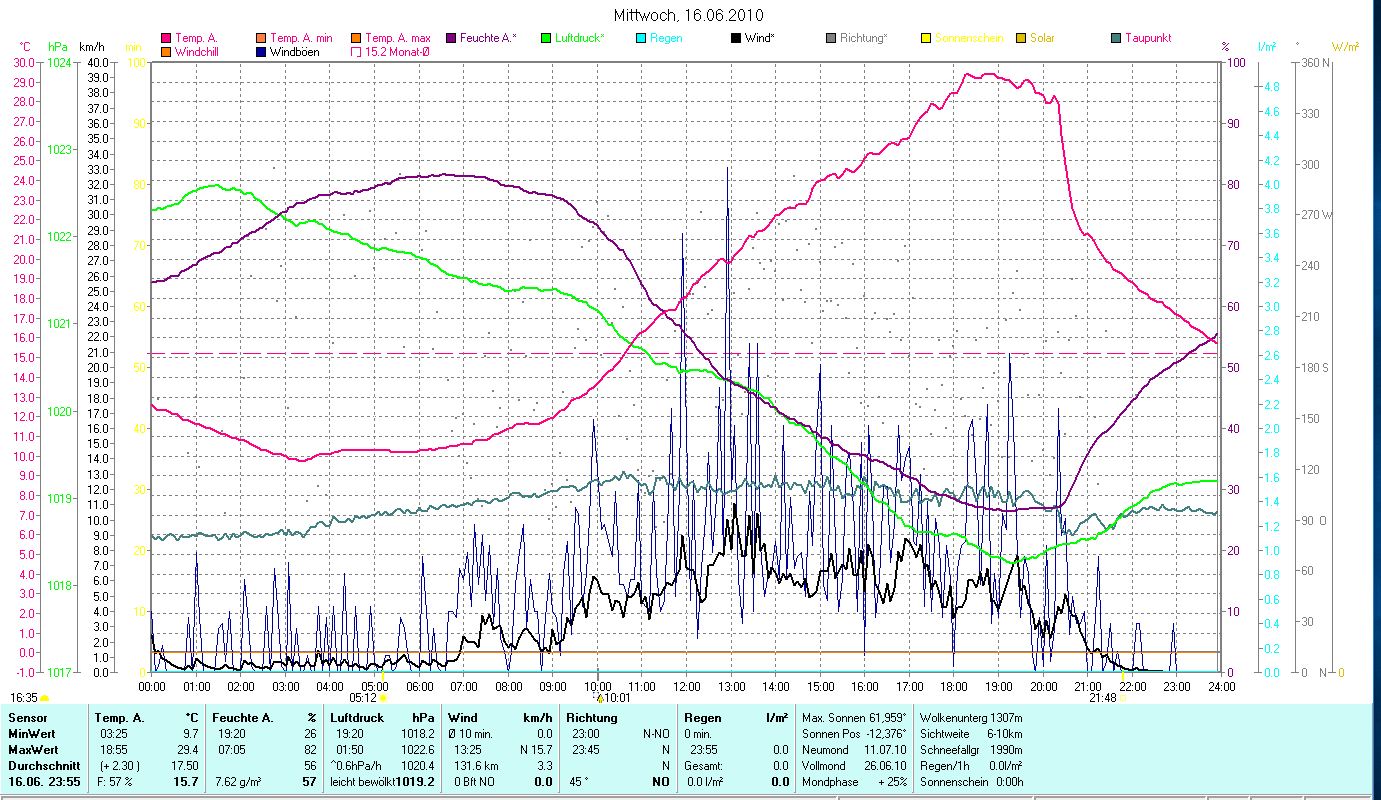Click the gray Richtung legend square
This screenshot has width=1381, height=800.
(x=831, y=38)
